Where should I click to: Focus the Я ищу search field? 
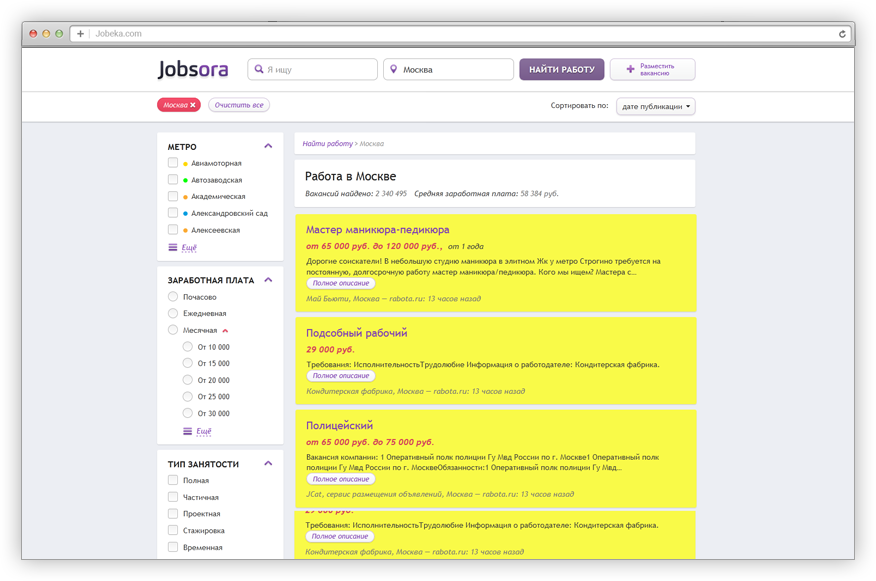[312, 69]
